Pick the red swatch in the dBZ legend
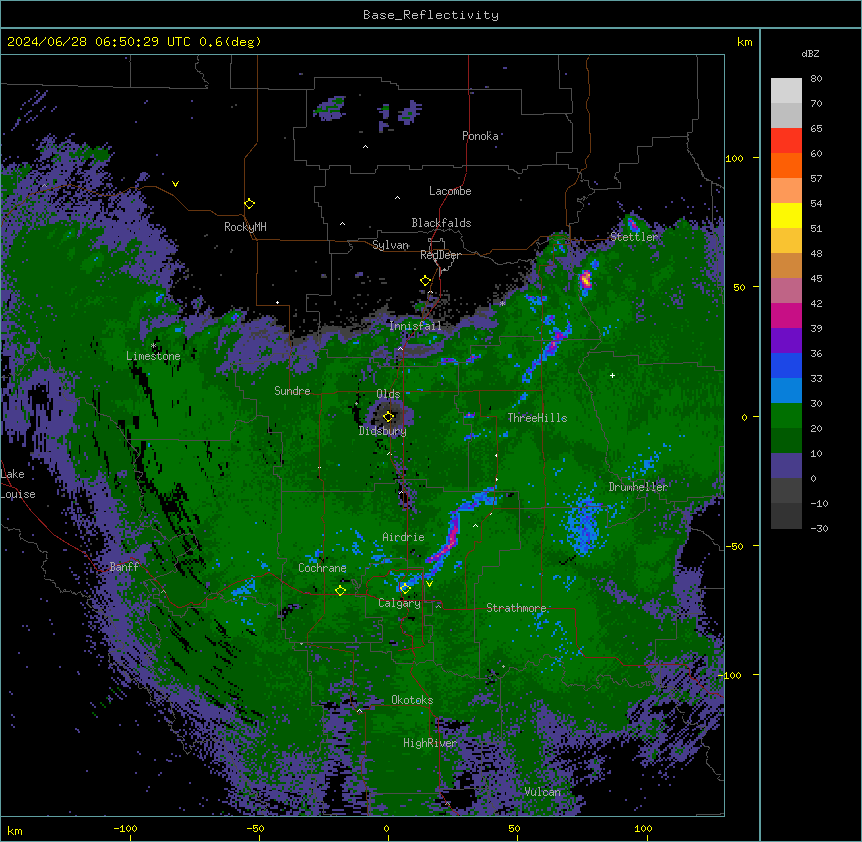Viewport: 862px width, 842px height. [x=786, y=141]
